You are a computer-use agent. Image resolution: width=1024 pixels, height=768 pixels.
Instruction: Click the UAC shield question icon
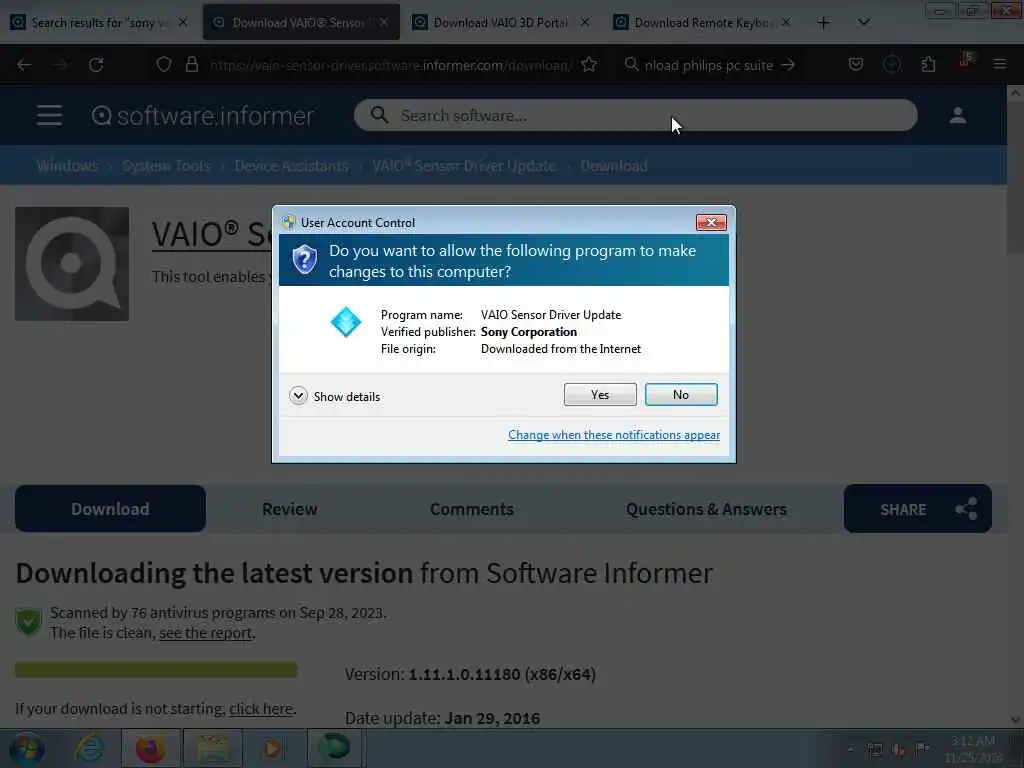pyautogui.click(x=304, y=260)
